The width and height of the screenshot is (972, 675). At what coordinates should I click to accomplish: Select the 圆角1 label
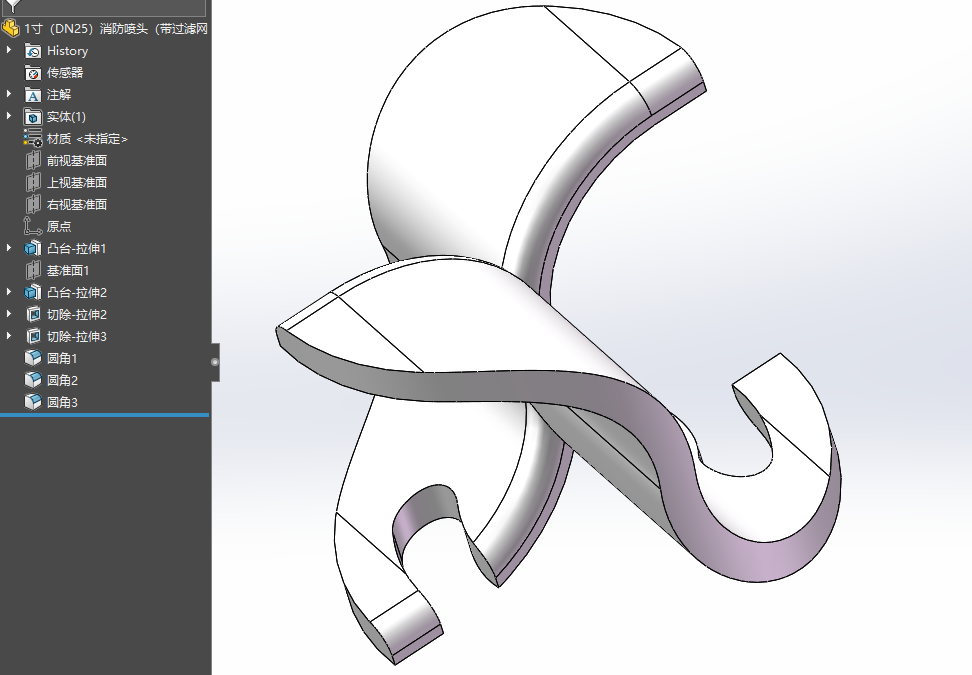[62, 358]
